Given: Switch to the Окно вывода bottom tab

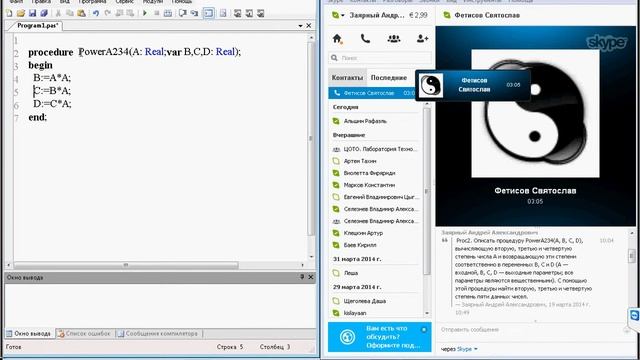Looking at the screenshot, I should (x=29, y=334).
